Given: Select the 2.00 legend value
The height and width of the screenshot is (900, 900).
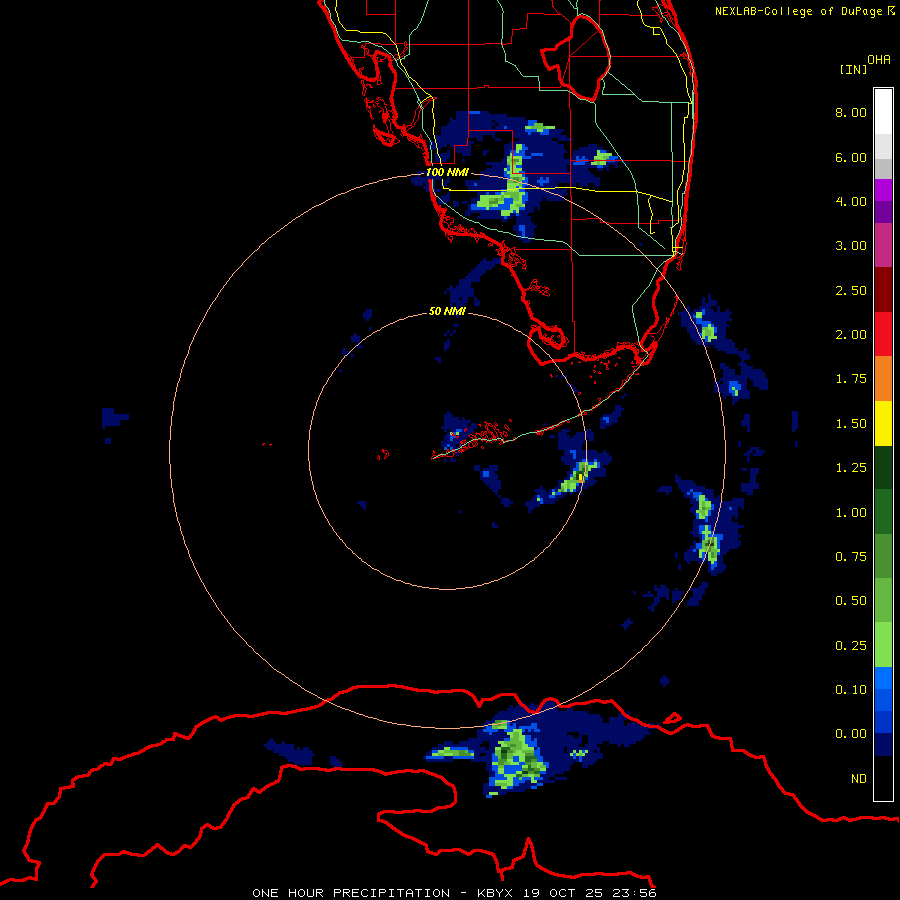Looking at the screenshot, I should click(851, 335).
